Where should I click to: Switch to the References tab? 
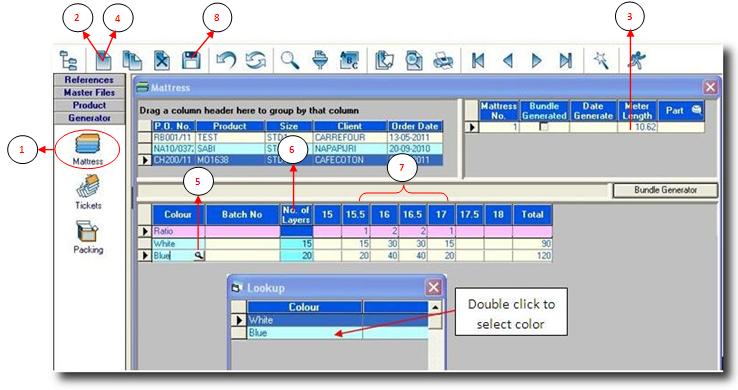[x=89, y=80]
